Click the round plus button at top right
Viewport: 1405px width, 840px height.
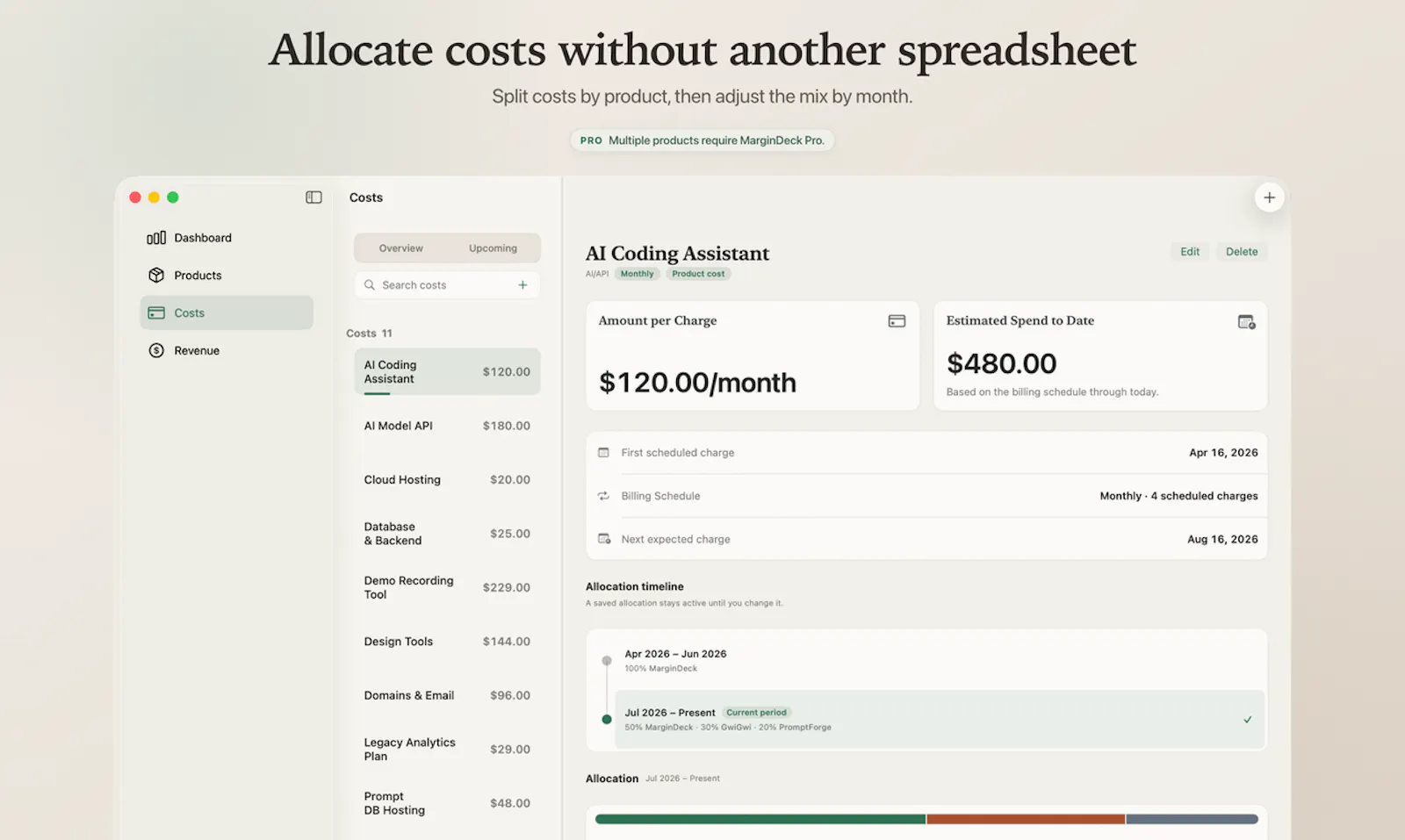1269,197
